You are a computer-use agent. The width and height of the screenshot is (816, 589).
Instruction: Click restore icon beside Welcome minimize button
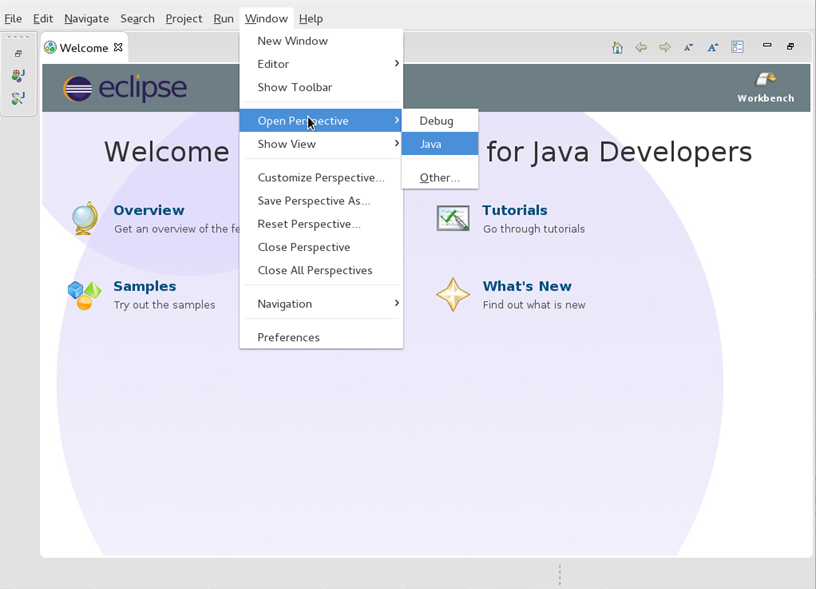790,46
